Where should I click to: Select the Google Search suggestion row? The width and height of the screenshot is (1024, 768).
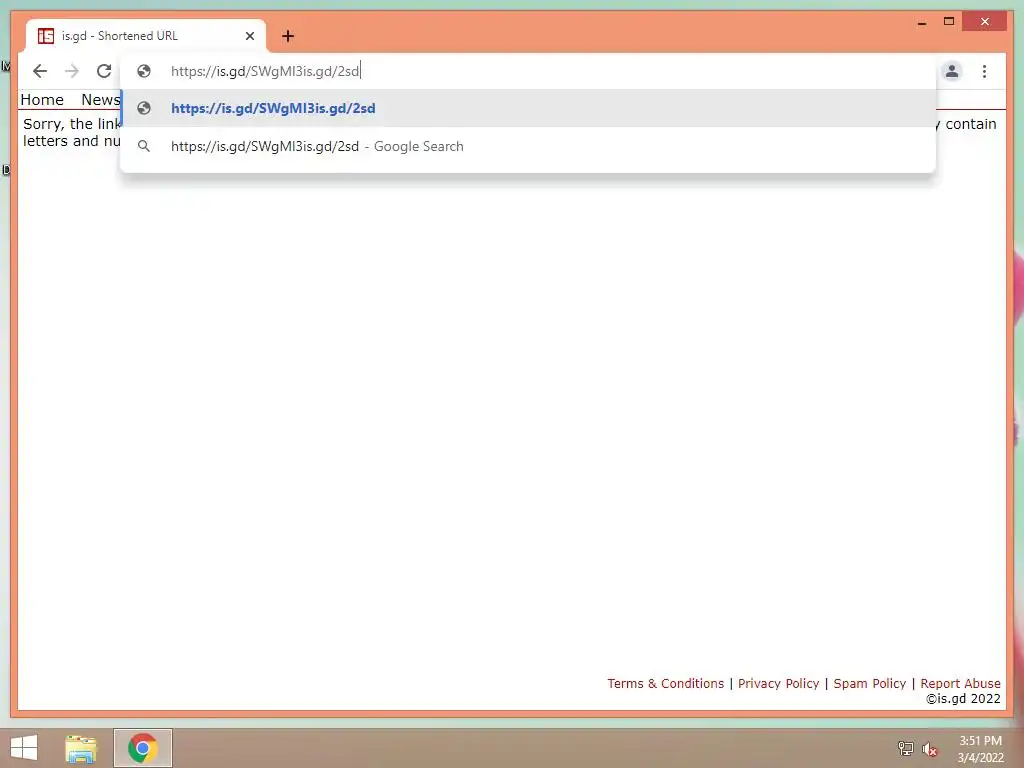528,146
